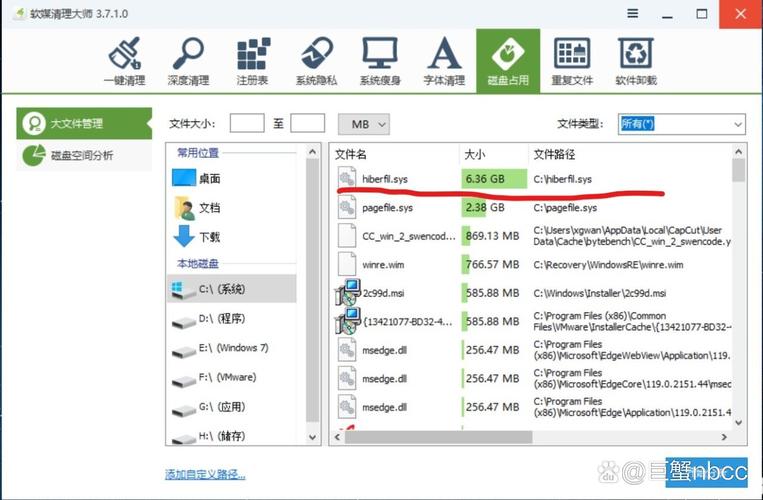Select the winre.wim file row
This screenshot has width=763, height=500.
point(531,265)
